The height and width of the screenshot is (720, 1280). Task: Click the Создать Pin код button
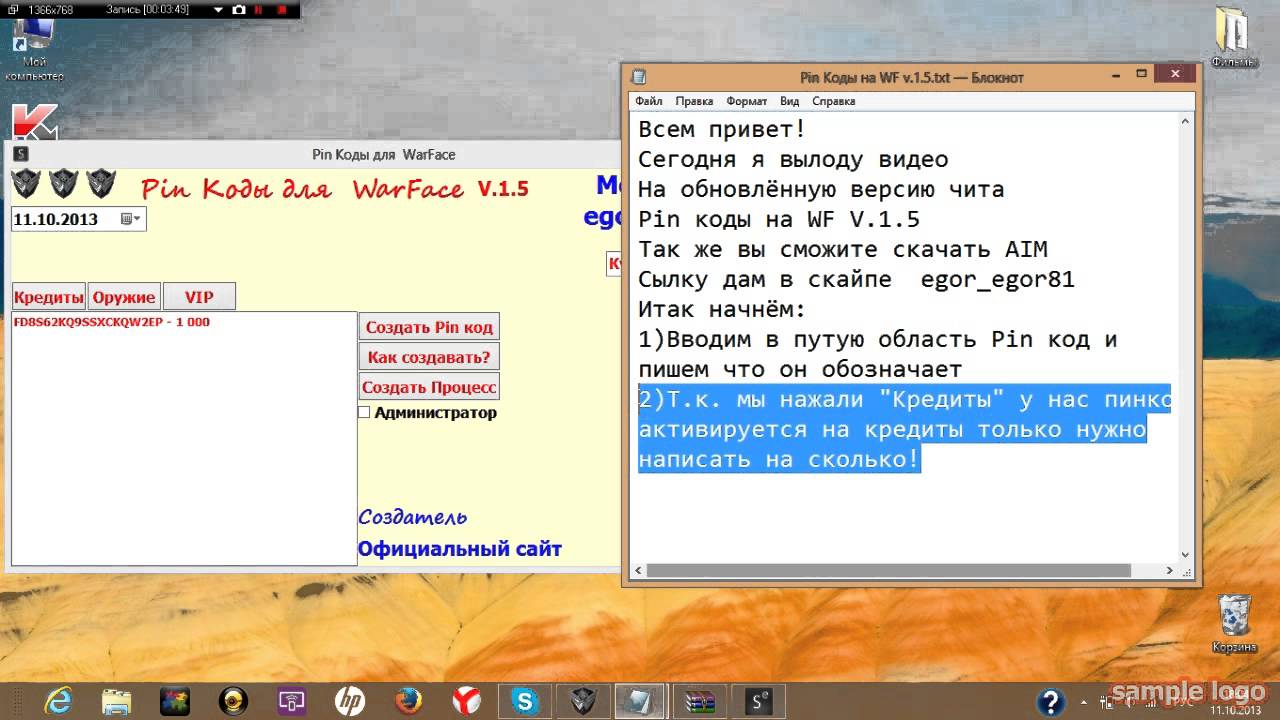429,327
